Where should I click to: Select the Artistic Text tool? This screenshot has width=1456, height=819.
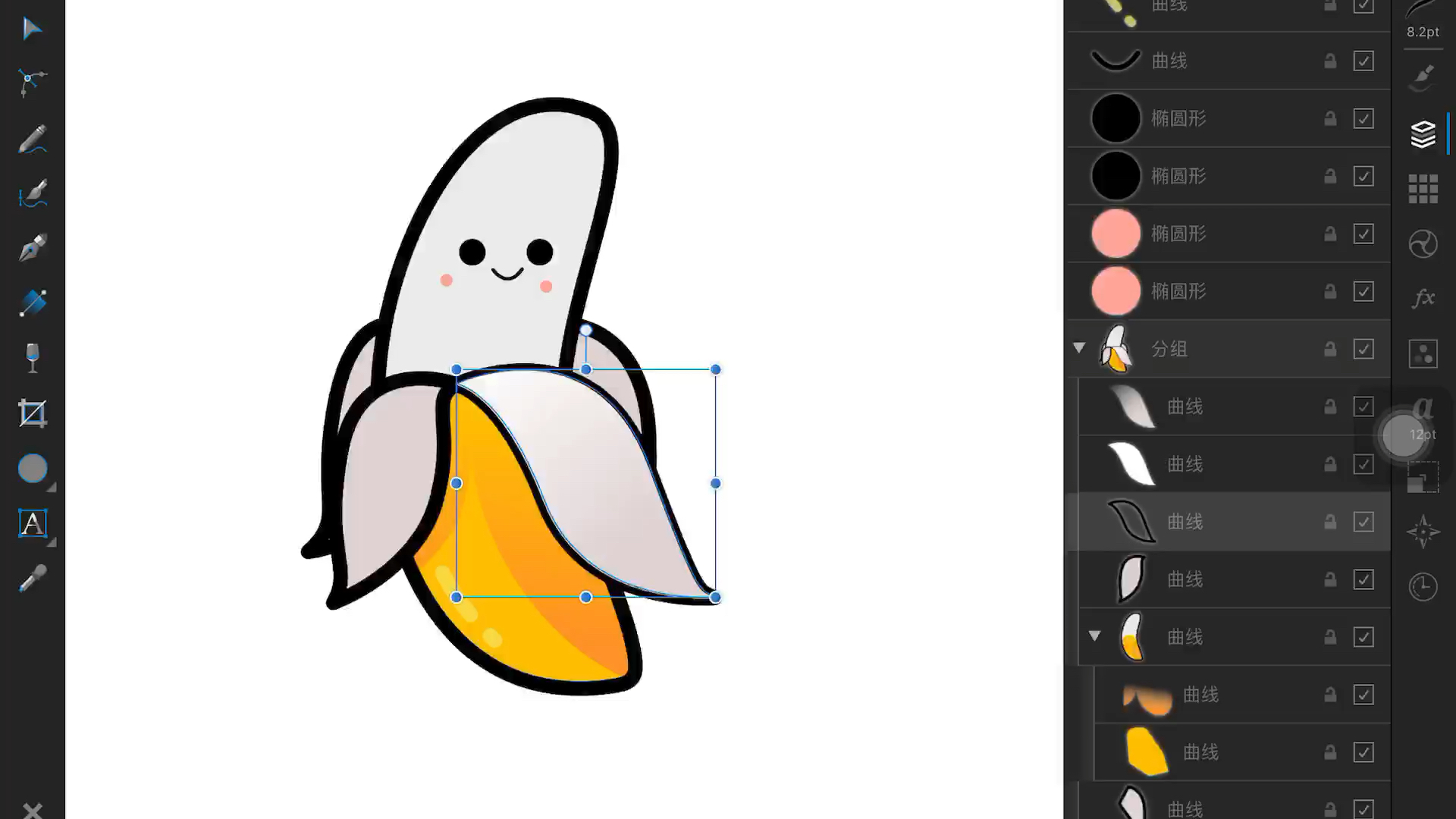click(x=32, y=523)
